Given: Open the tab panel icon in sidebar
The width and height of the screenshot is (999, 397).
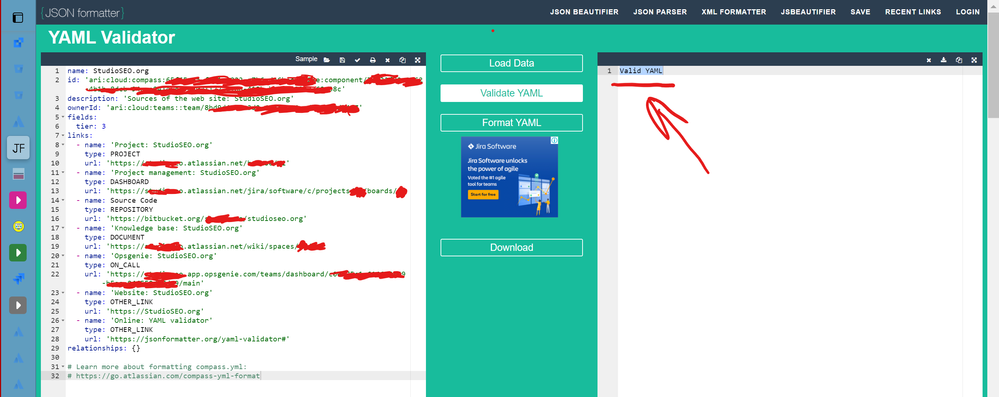Looking at the screenshot, I should point(18,18).
